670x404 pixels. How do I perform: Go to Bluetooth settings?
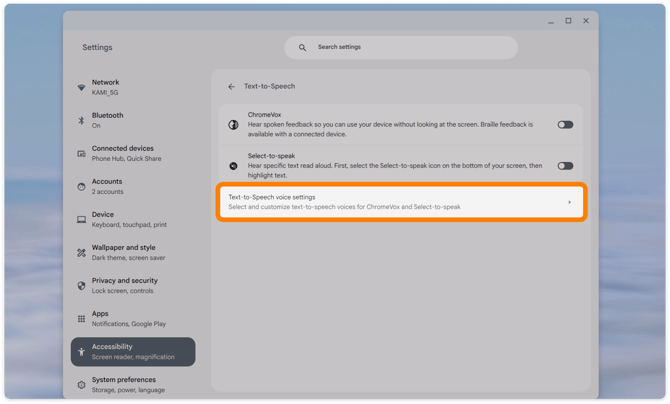(133, 121)
